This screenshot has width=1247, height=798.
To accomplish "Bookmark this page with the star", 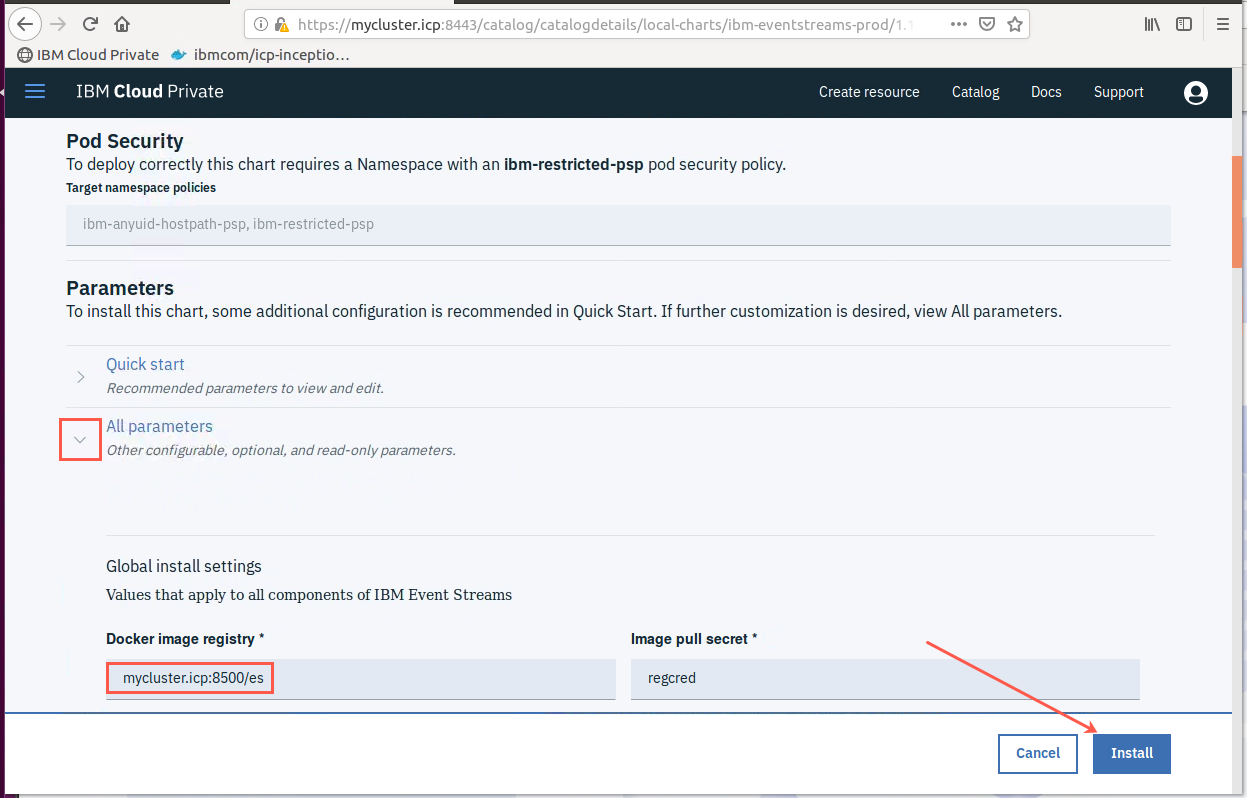I will point(1015,24).
